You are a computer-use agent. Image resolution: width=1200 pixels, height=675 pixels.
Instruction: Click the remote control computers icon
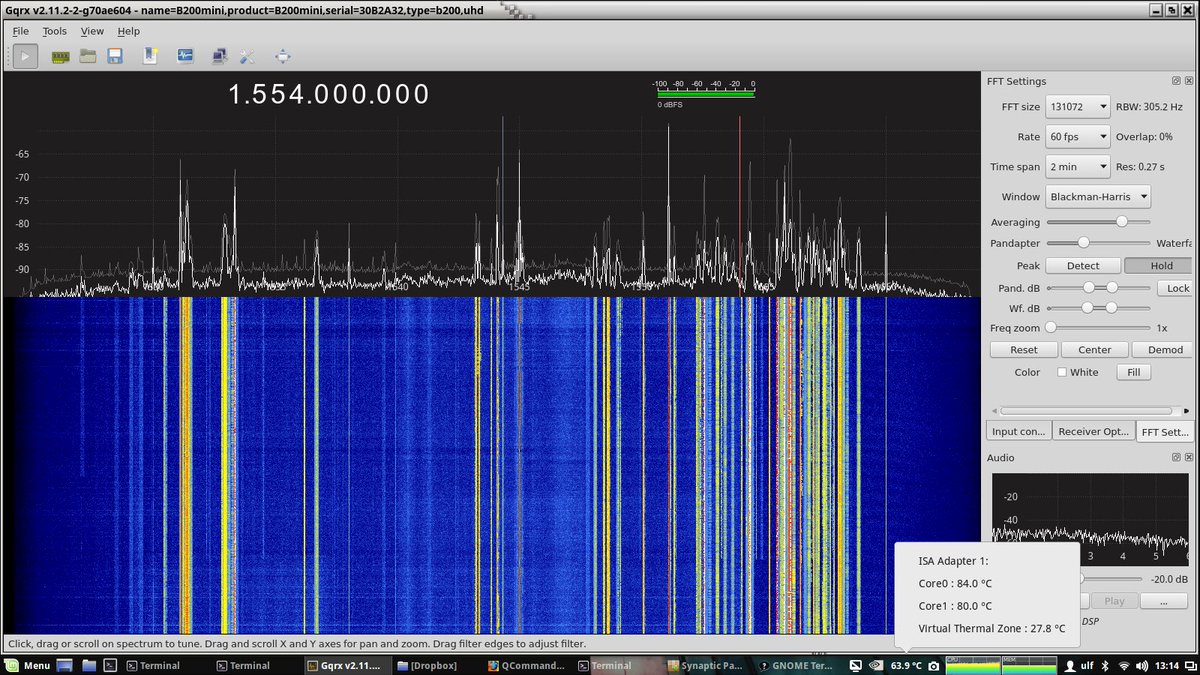pyautogui.click(x=219, y=56)
